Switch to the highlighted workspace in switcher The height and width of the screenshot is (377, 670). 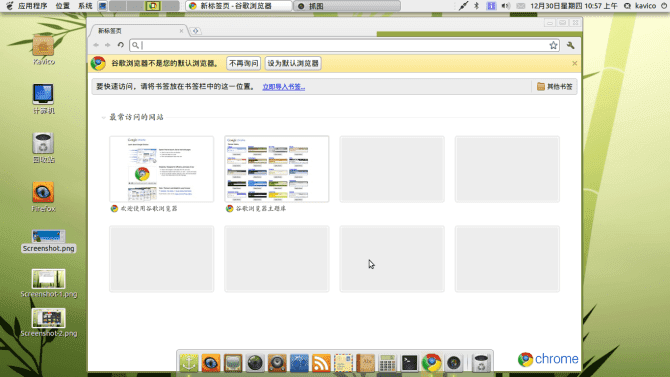point(153,6)
